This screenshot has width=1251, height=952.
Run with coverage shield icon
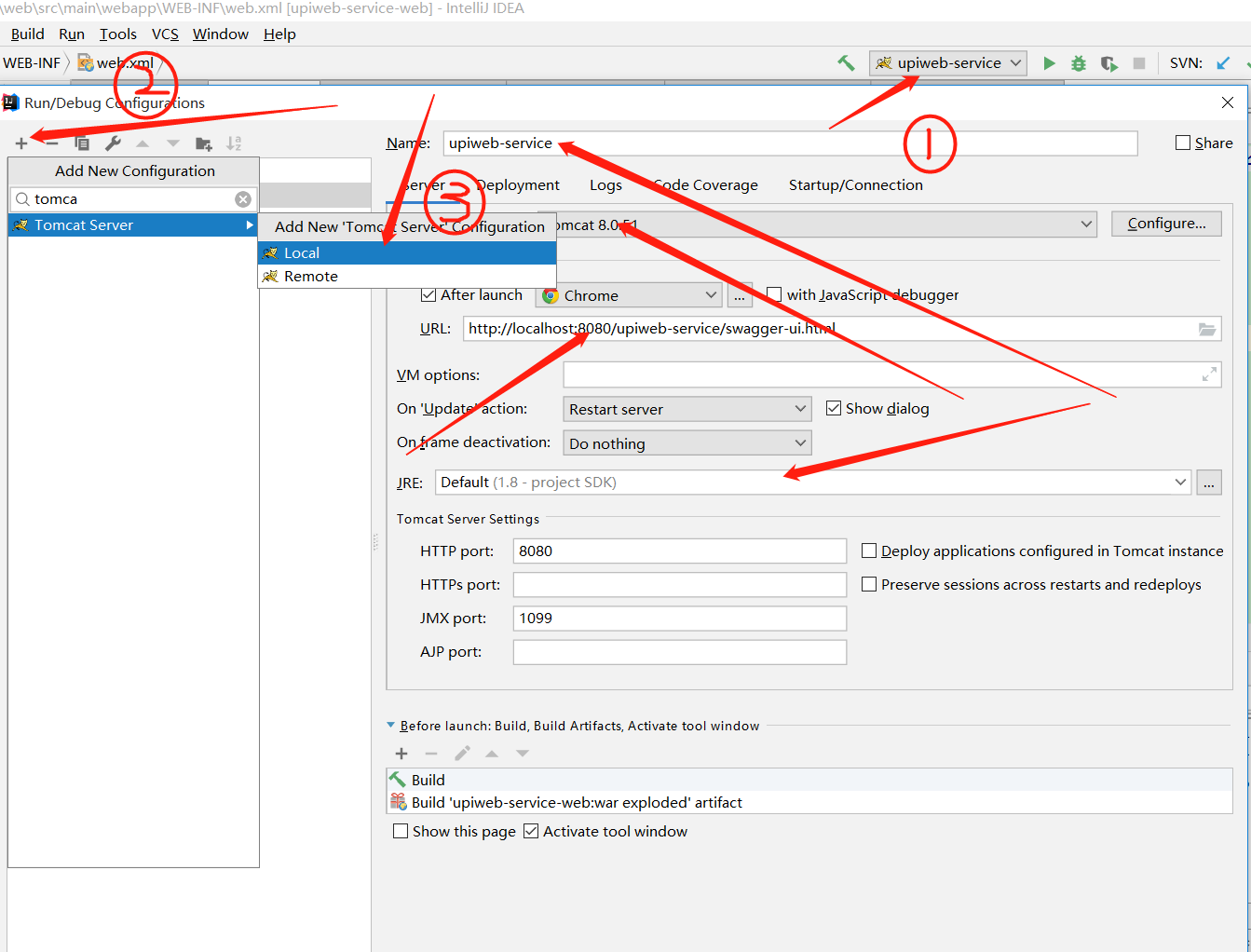pos(1108,63)
